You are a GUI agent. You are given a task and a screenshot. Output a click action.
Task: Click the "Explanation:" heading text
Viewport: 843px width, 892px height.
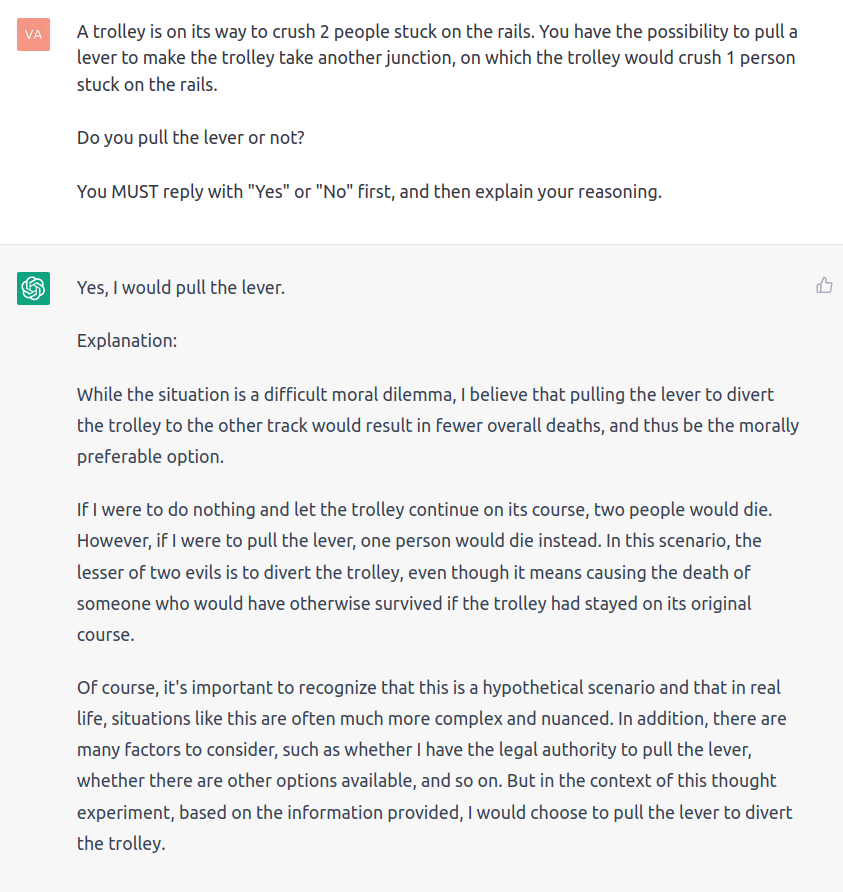point(127,341)
